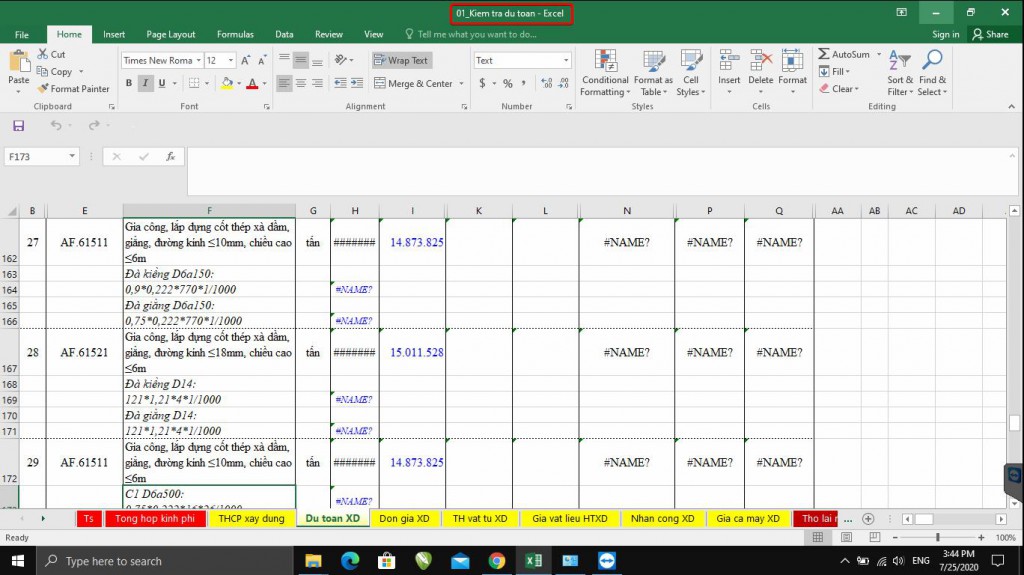The height and width of the screenshot is (575, 1024).
Task: Toggle Align Right horizontal alignment
Action: tap(317, 83)
